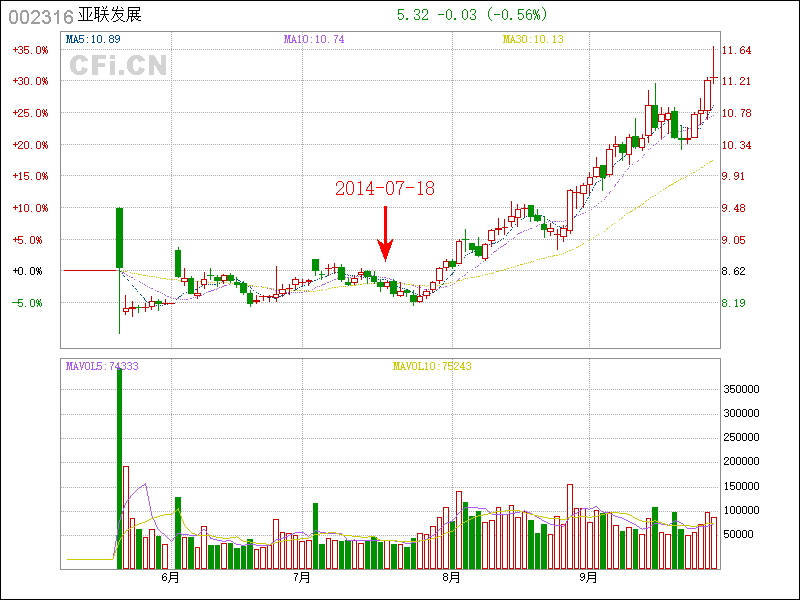Screen dimensions: 800x600
Task: Click the MAVOL5:74333 volume label
Action: [102, 366]
